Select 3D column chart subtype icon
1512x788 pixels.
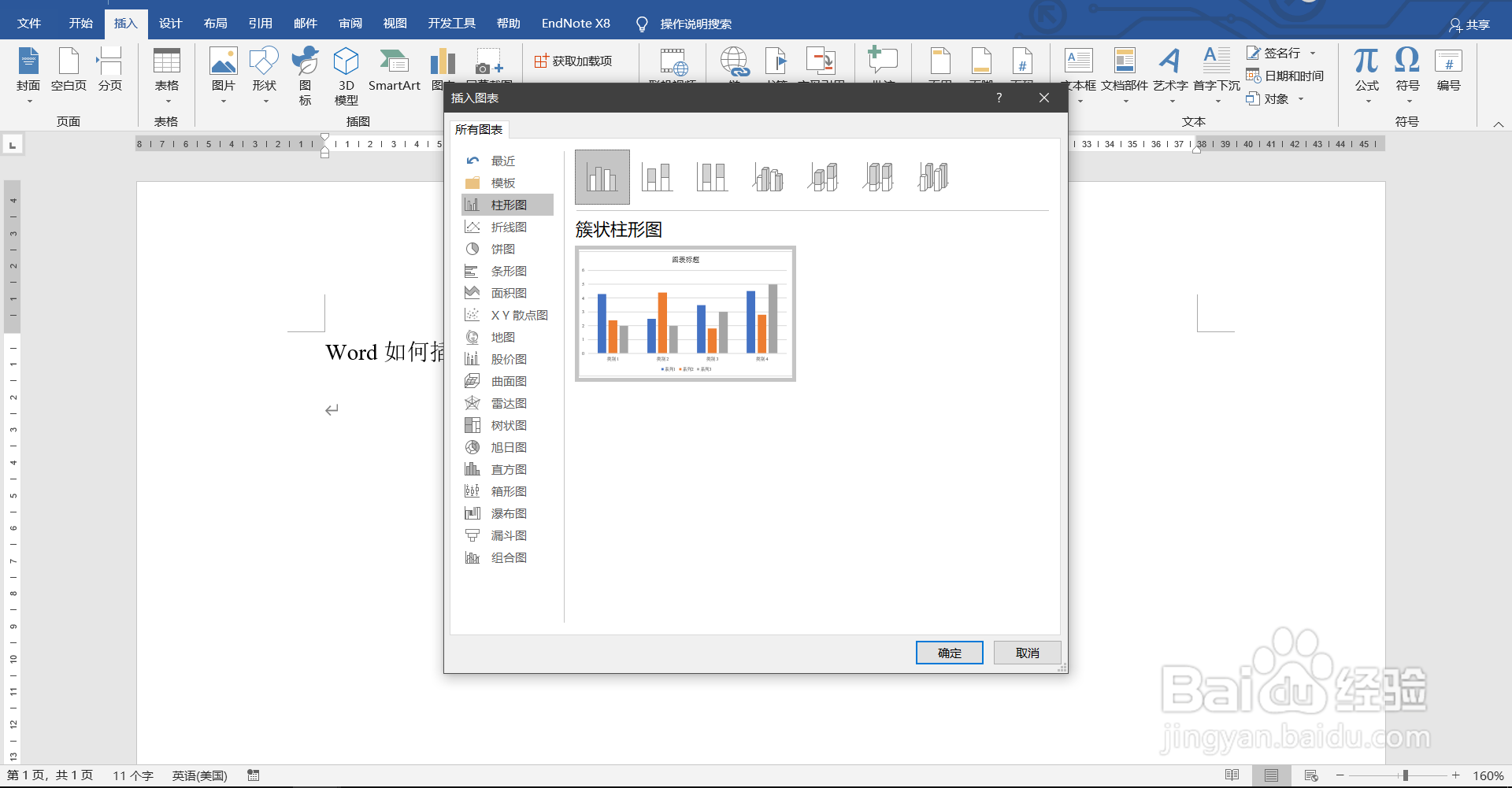pyautogui.click(x=933, y=177)
